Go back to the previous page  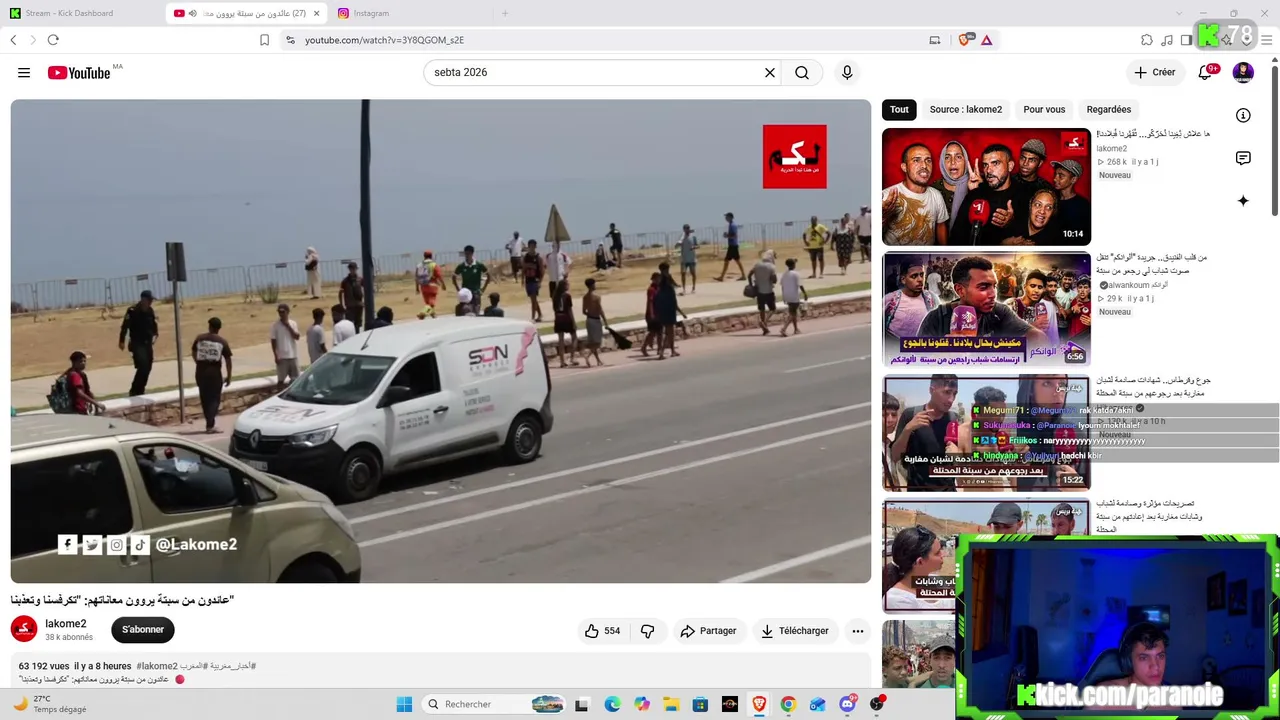tap(13, 40)
